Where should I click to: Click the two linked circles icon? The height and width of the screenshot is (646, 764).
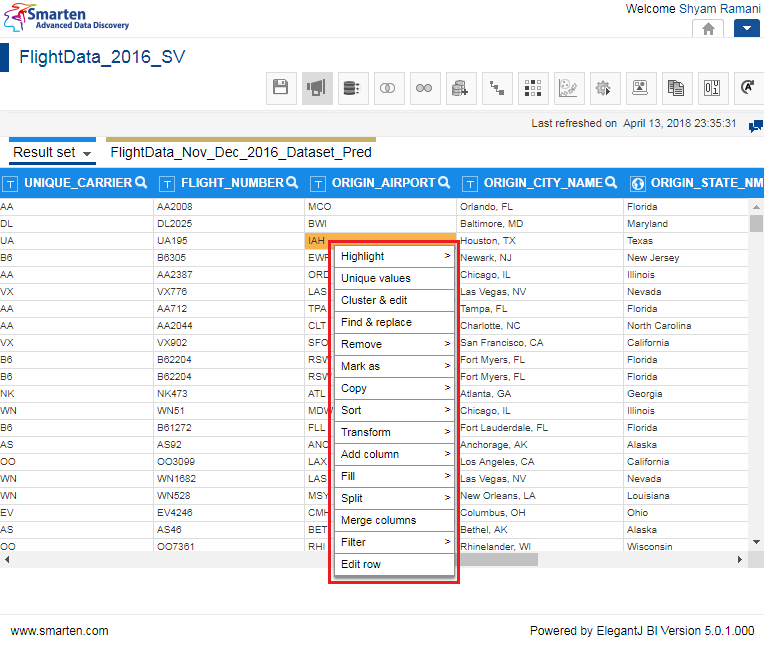(x=425, y=88)
